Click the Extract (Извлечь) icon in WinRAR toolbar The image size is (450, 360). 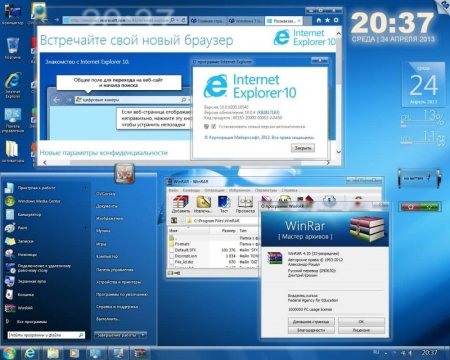coord(203,203)
